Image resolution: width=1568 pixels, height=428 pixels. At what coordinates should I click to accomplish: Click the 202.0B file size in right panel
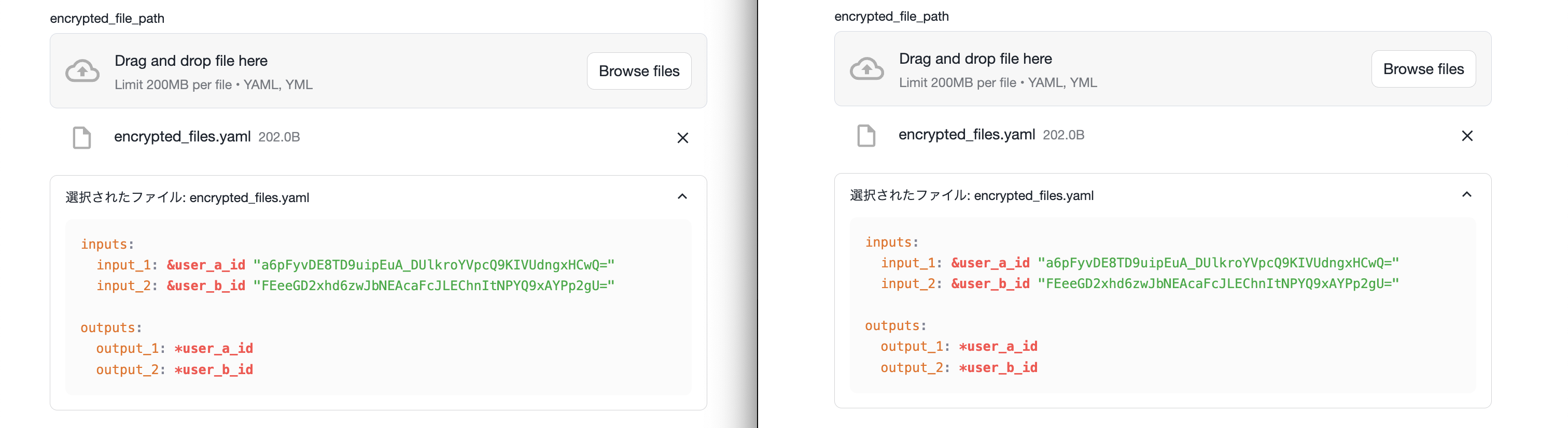(1063, 135)
